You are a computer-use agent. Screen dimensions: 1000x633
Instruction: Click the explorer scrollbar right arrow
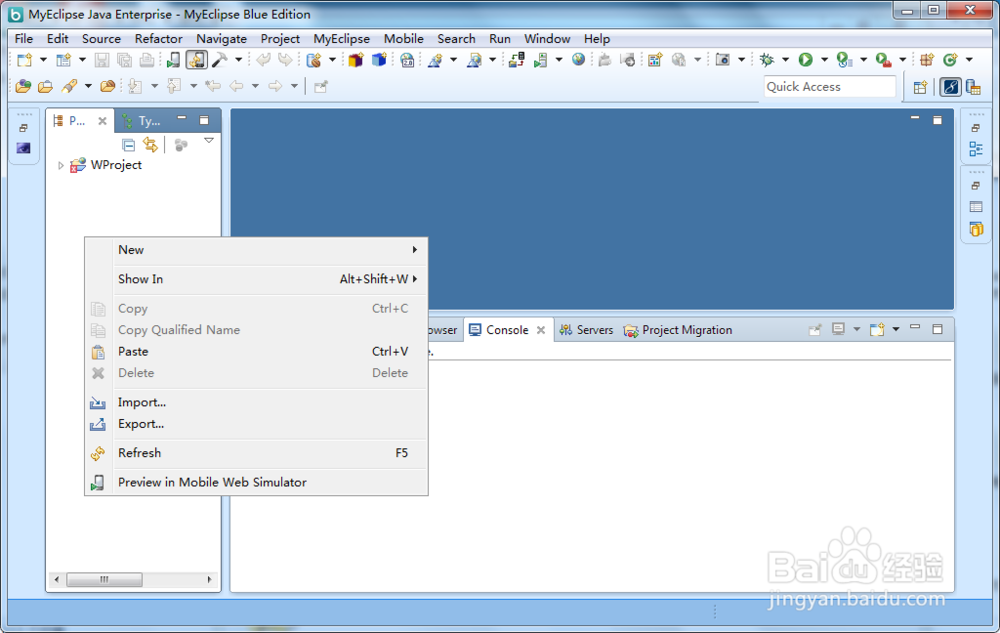click(x=209, y=579)
